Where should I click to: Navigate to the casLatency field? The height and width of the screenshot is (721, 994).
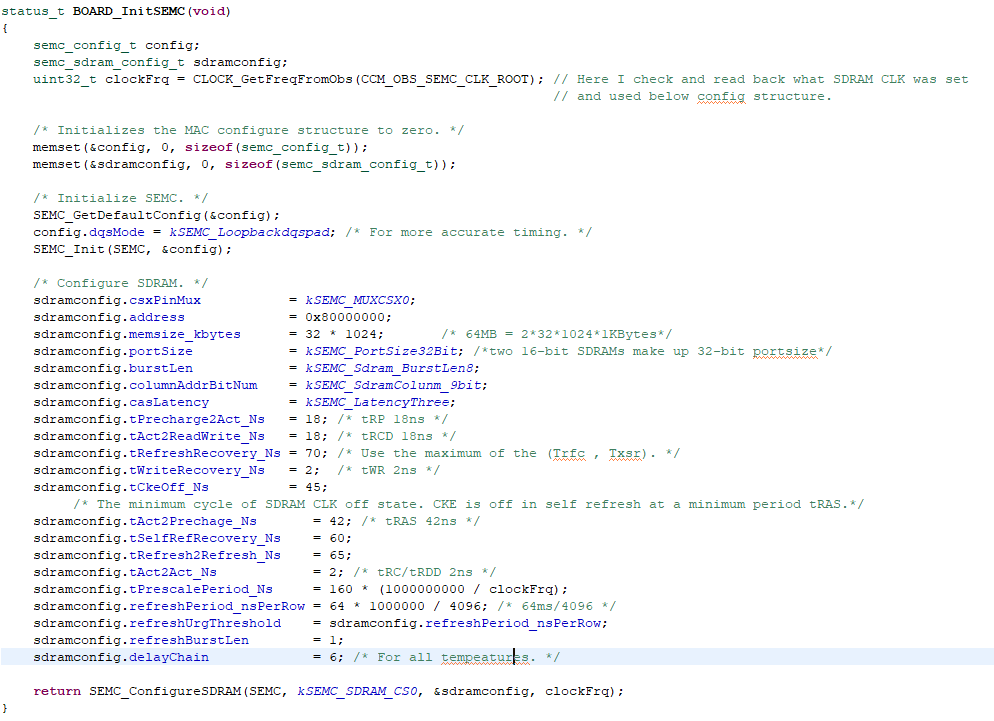coord(168,402)
